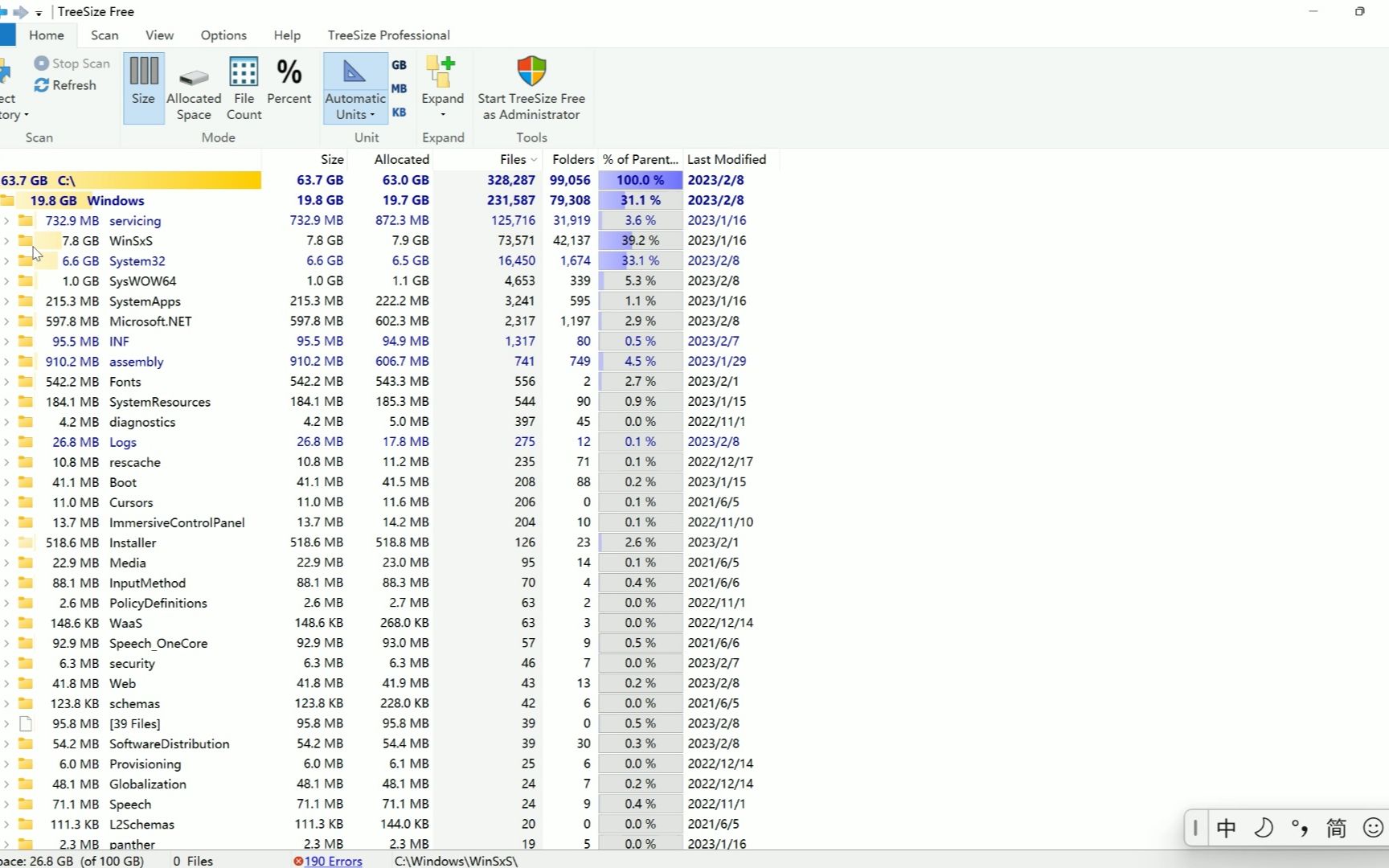1389x868 pixels.
Task: Click the Web folder icon
Action: 26,683
